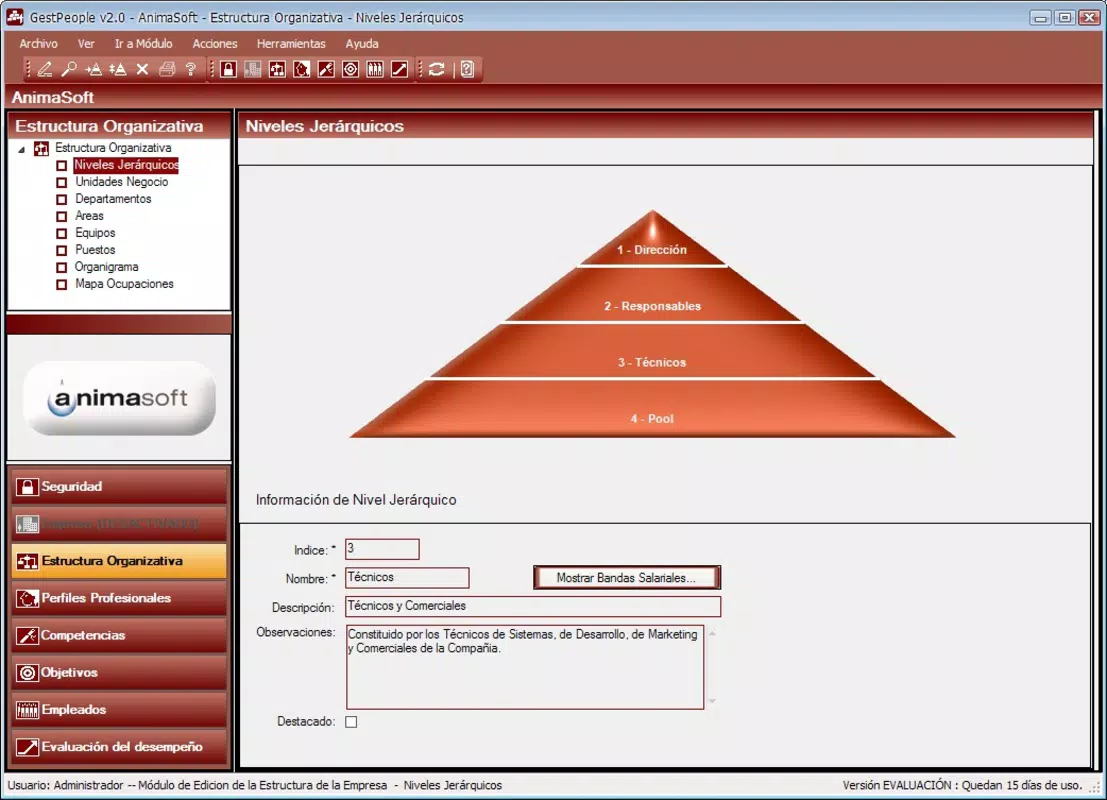Click status text 'Quedan 15 días de uso.'
The height and width of the screenshot is (800, 1107).
coord(1022,785)
